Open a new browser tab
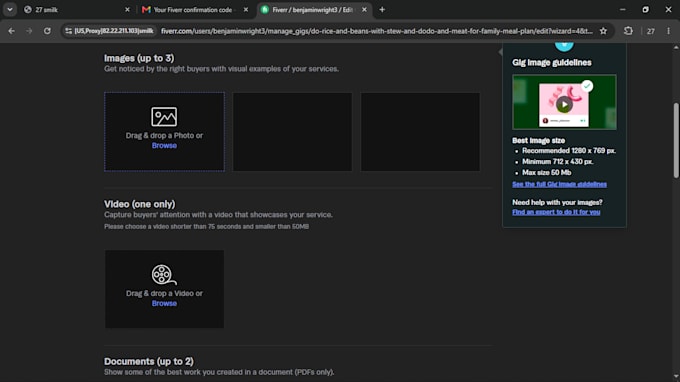 [382, 10]
